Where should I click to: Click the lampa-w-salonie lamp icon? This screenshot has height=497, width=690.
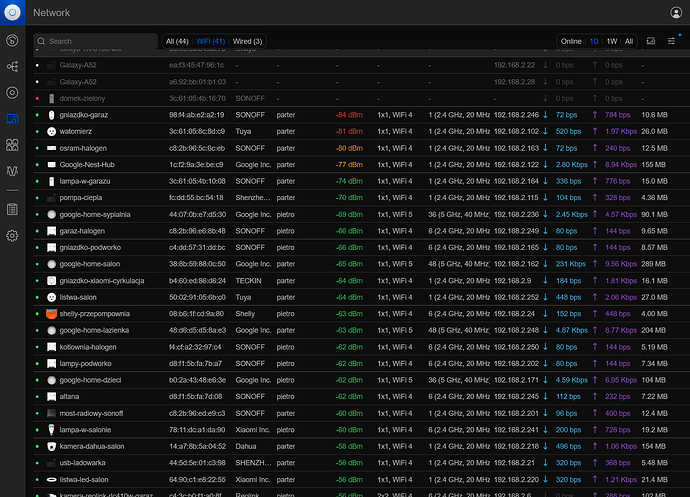click(51, 430)
